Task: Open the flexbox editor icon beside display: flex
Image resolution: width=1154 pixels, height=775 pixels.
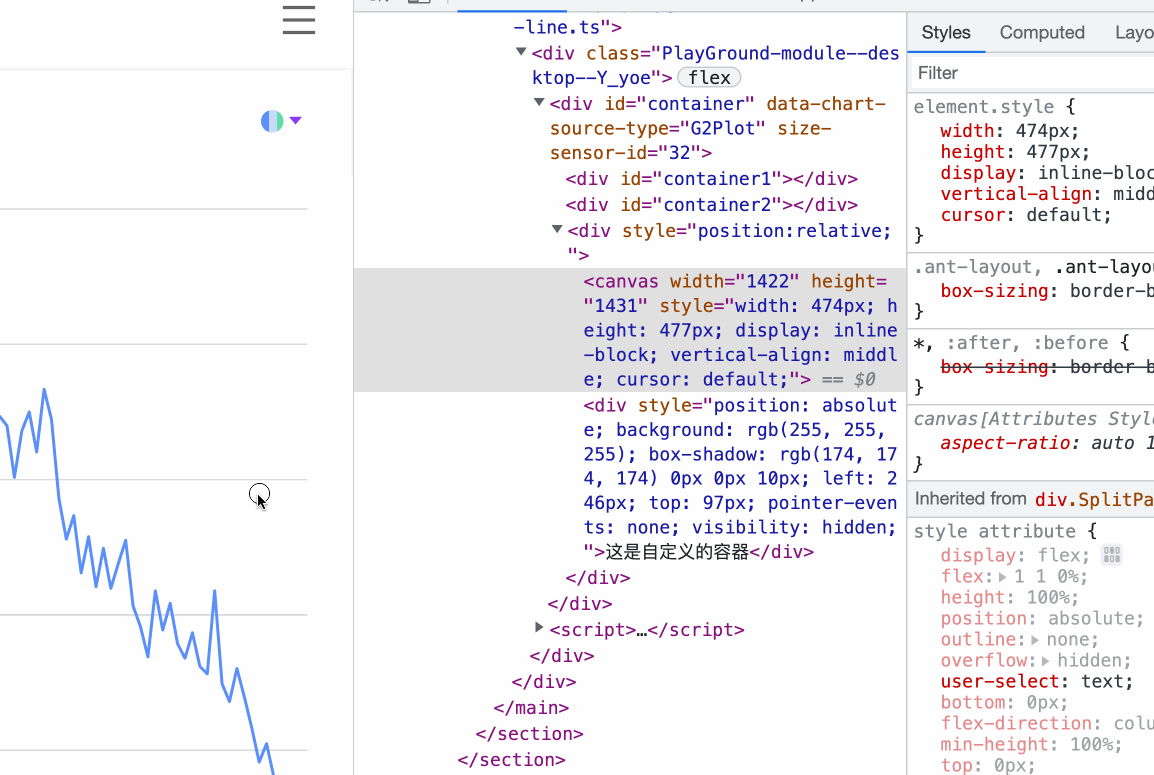Action: click(x=1111, y=555)
